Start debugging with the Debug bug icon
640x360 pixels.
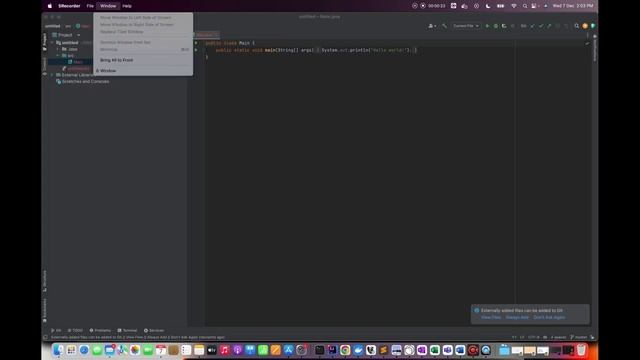[496, 26]
